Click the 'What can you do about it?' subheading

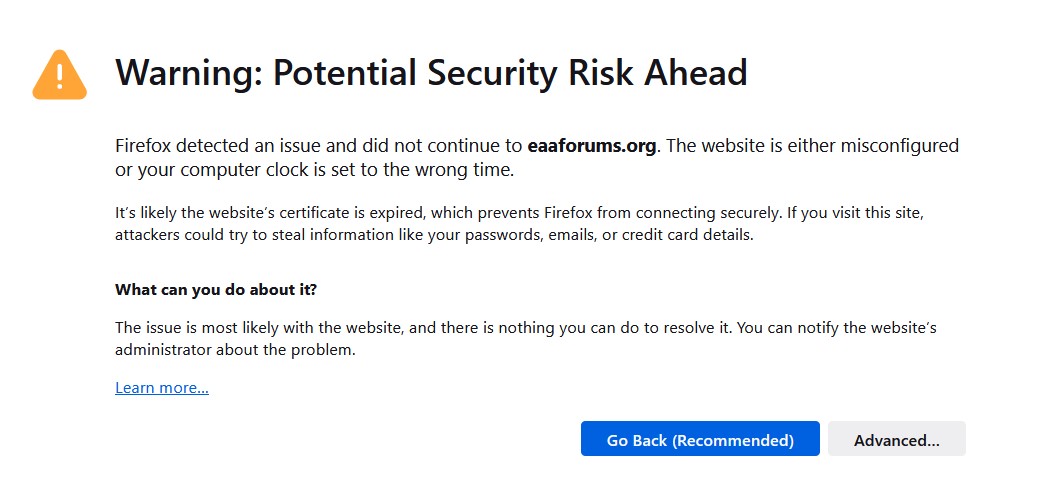(216, 290)
